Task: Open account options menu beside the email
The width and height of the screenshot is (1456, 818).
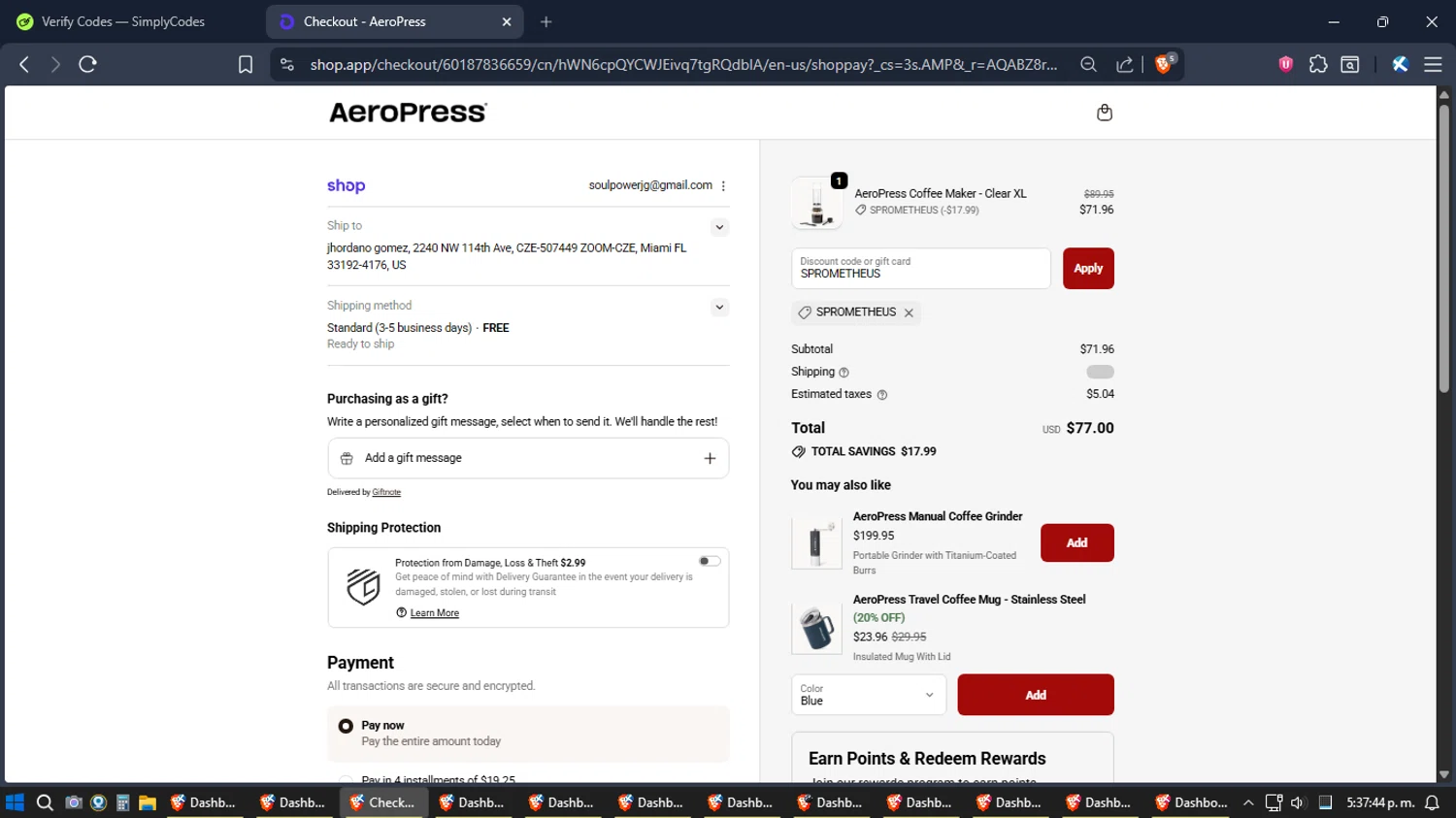Action: pyautogui.click(x=723, y=185)
